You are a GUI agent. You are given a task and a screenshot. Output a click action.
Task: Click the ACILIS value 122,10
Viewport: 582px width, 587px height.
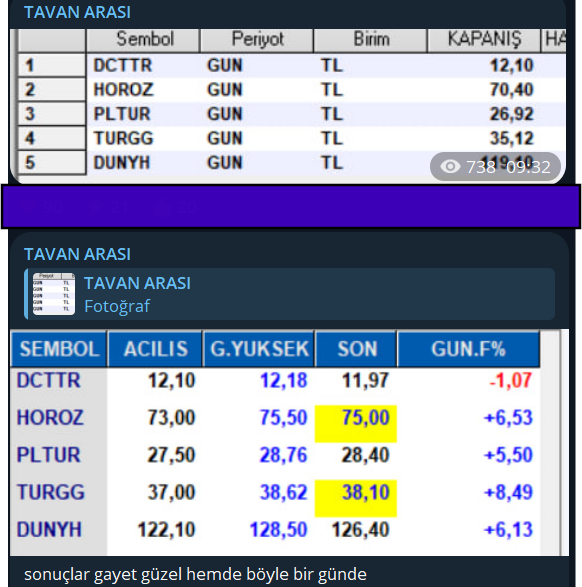point(167,529)
